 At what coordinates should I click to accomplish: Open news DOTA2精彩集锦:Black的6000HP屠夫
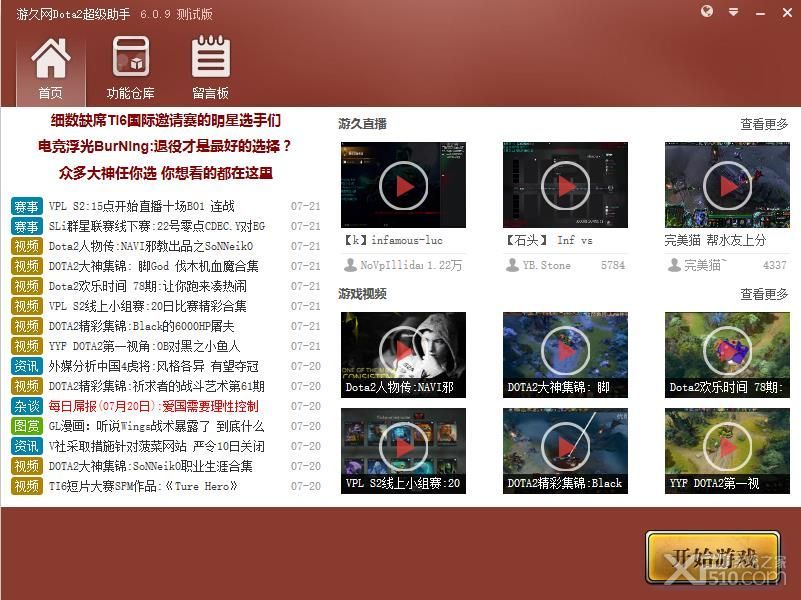click(x=142, y=326)
